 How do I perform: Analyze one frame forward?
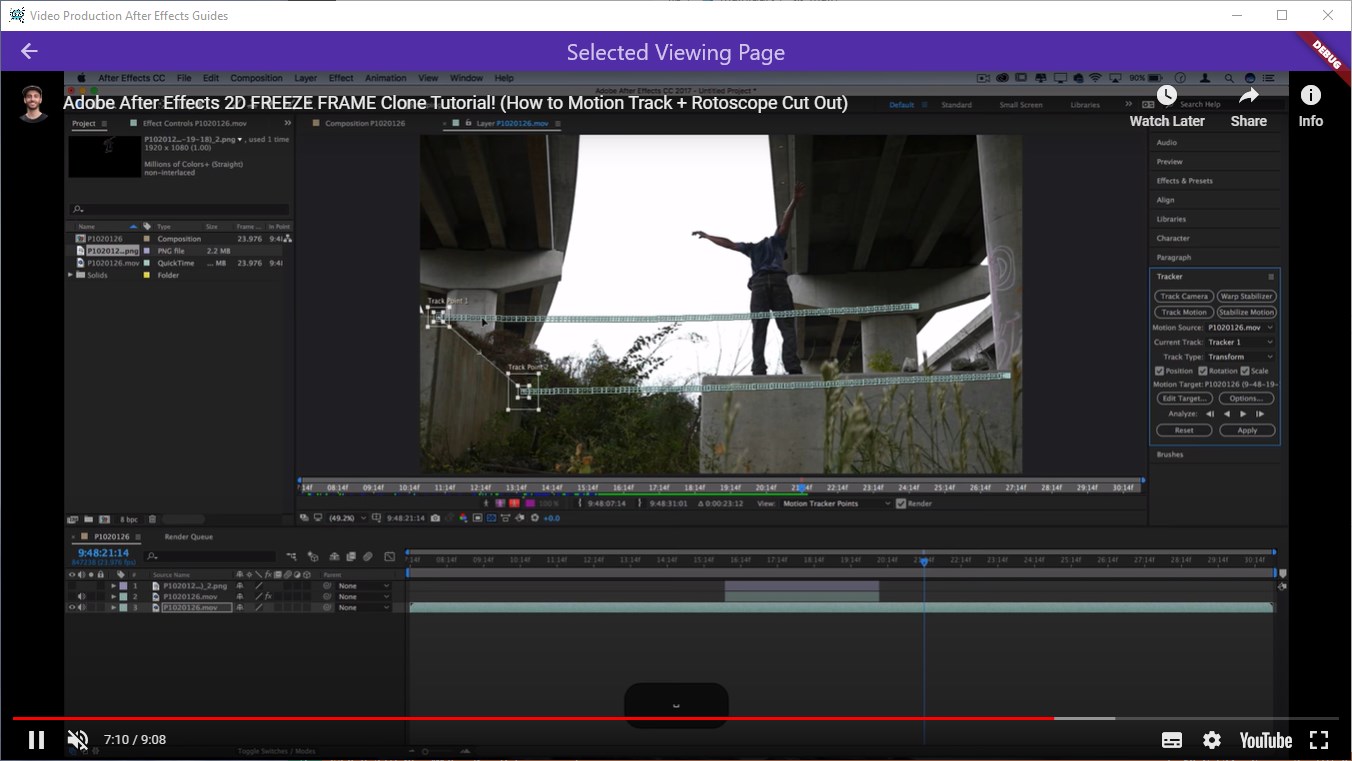pos(1260,414)
